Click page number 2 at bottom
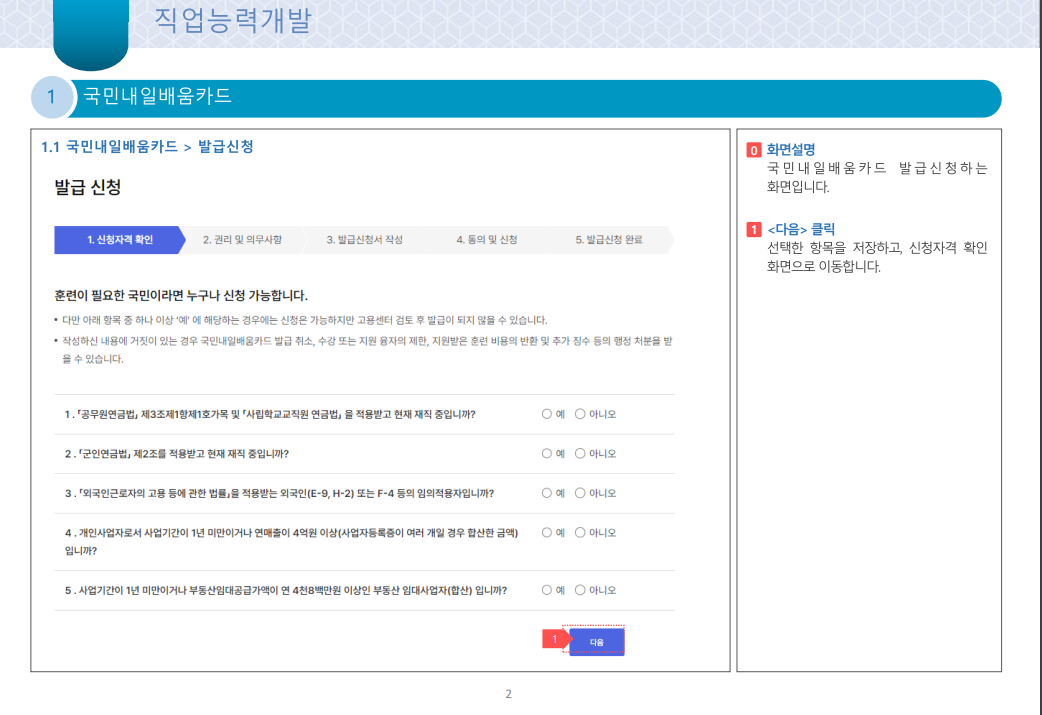 point(508,694)
